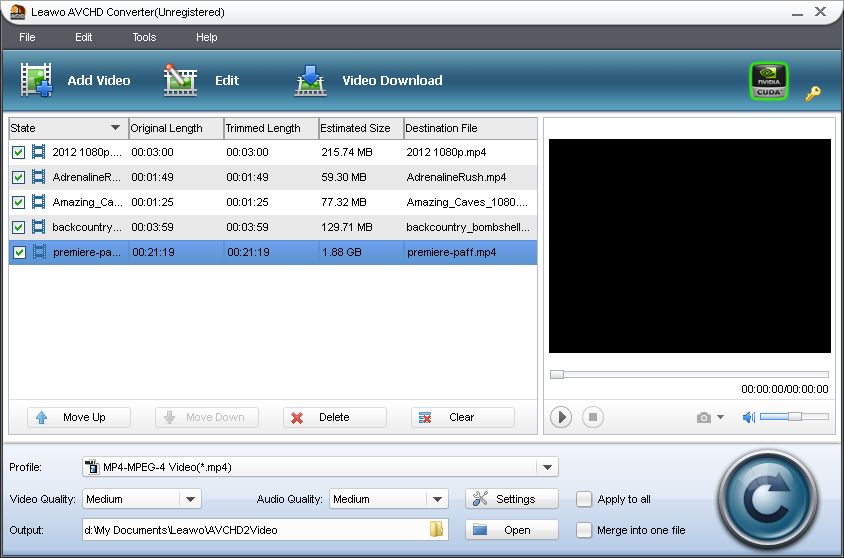The width and height of the screenshot is (844, 558).
Task: Open the Help menu
Action: (x=207, y=37)
